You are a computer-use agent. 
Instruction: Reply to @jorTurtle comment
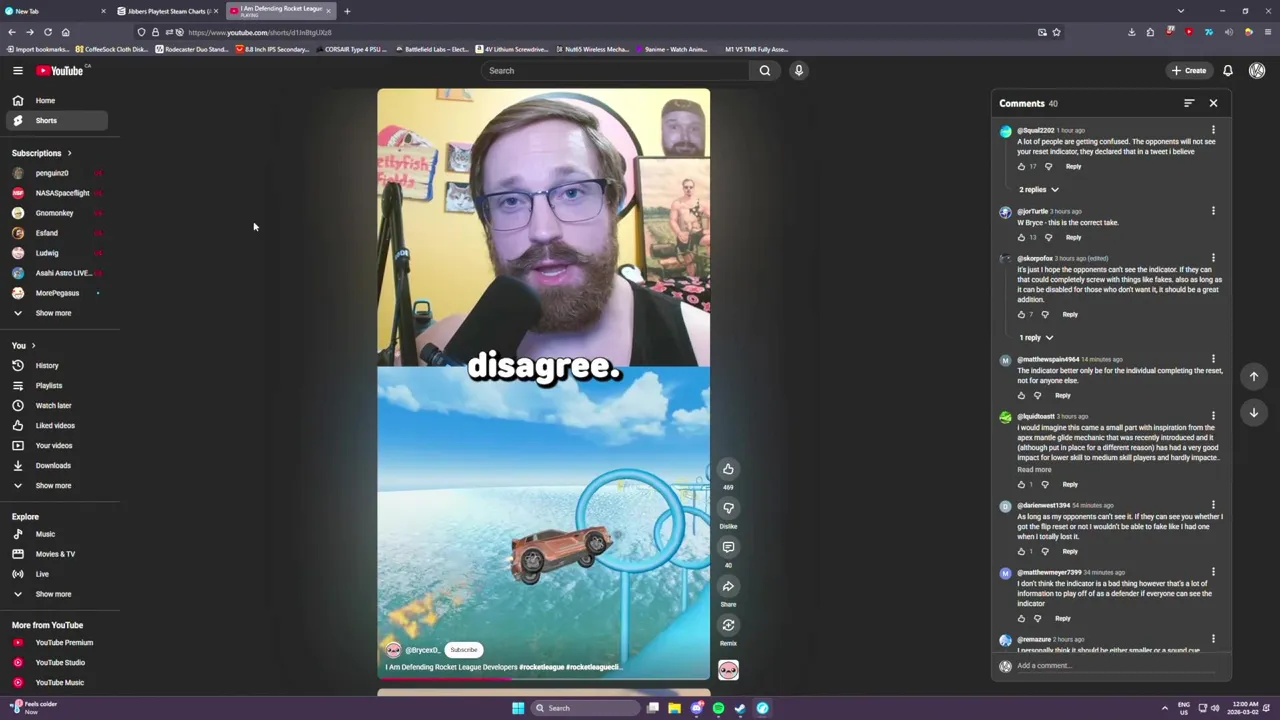1073,237
